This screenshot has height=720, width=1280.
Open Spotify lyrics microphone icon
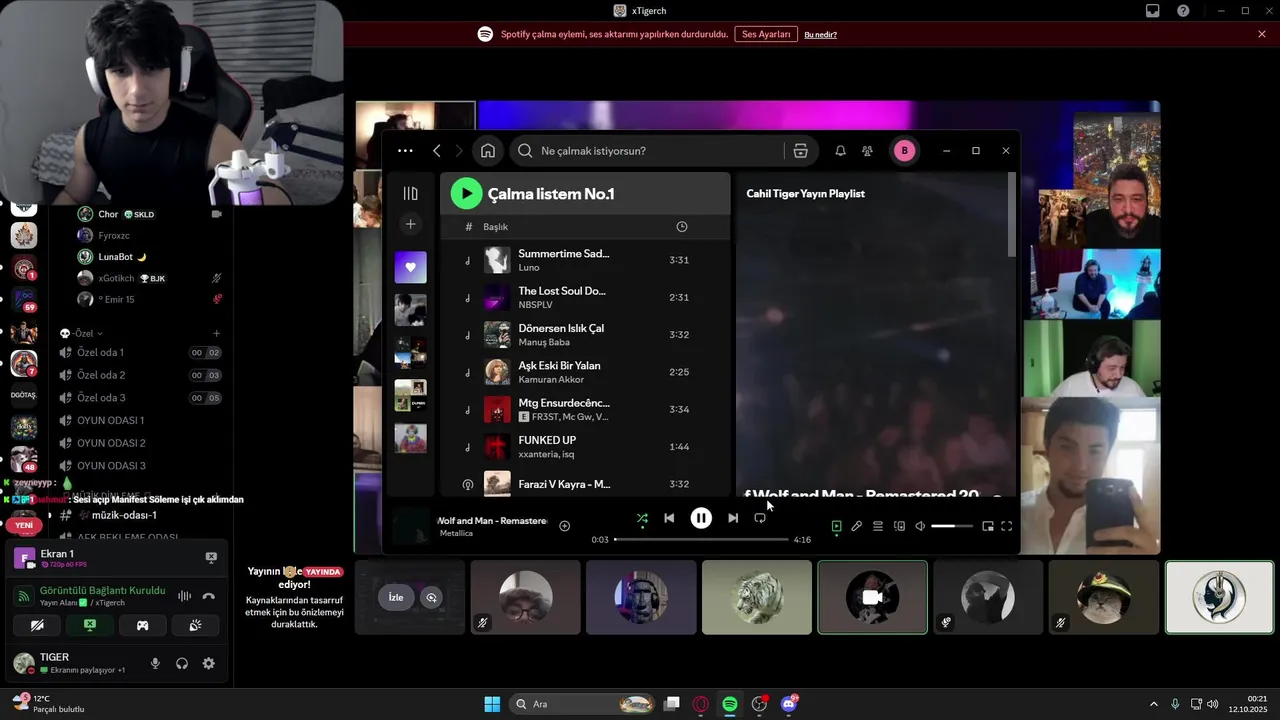tap(857, 526)
